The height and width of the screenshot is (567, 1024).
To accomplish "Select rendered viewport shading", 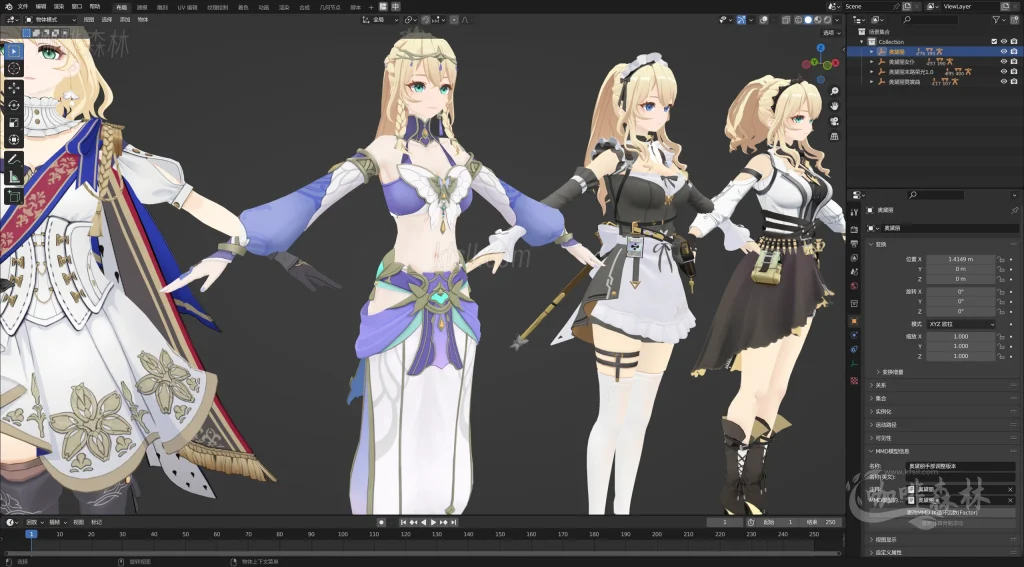I will point(827,20).
